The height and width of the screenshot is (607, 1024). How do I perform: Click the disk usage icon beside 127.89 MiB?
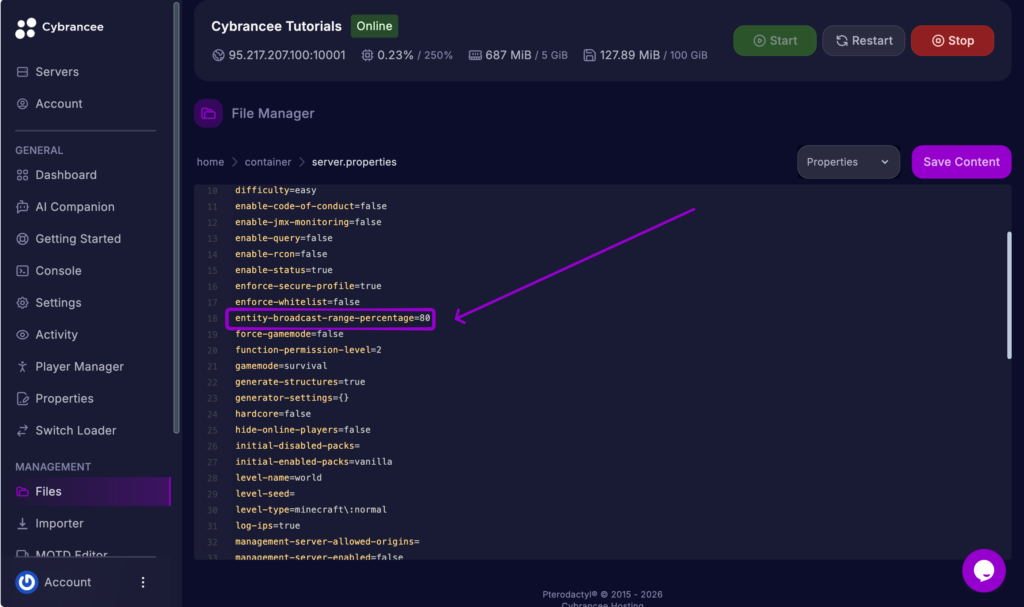(x=589, y=56)
